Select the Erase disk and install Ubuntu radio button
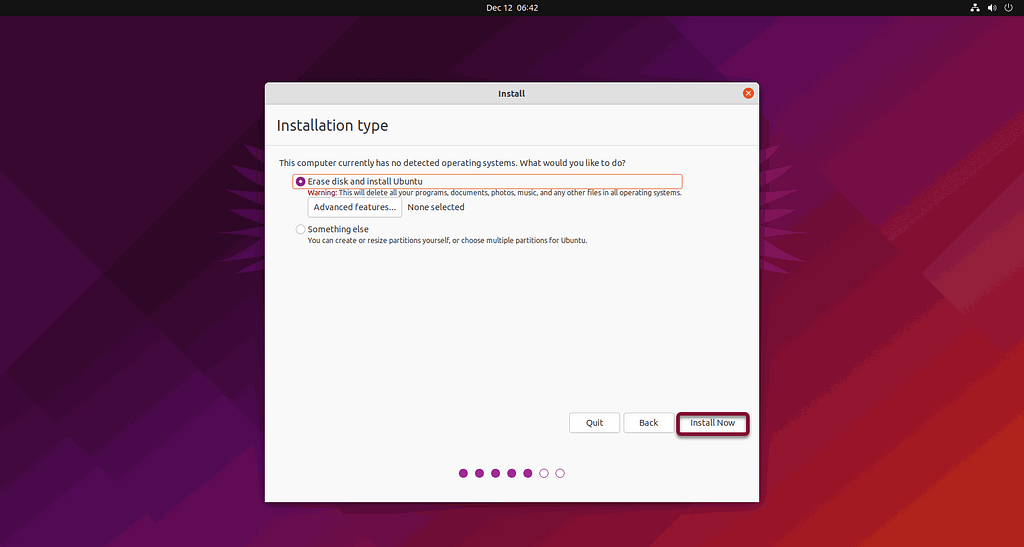Screen dimensions: 1024x547 pyautogui.click(x=301, y=181)
